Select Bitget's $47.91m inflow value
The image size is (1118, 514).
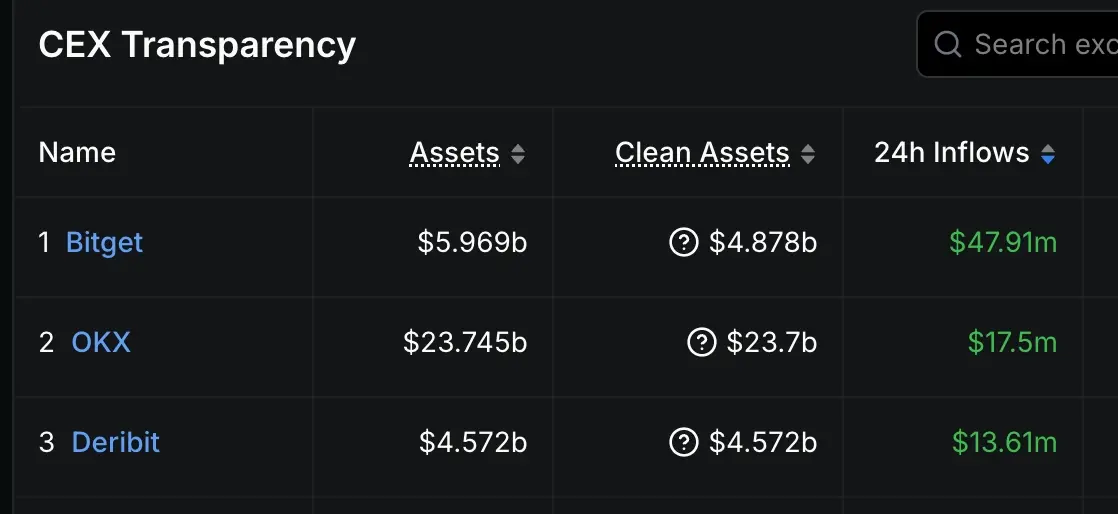click(1003, 242)
